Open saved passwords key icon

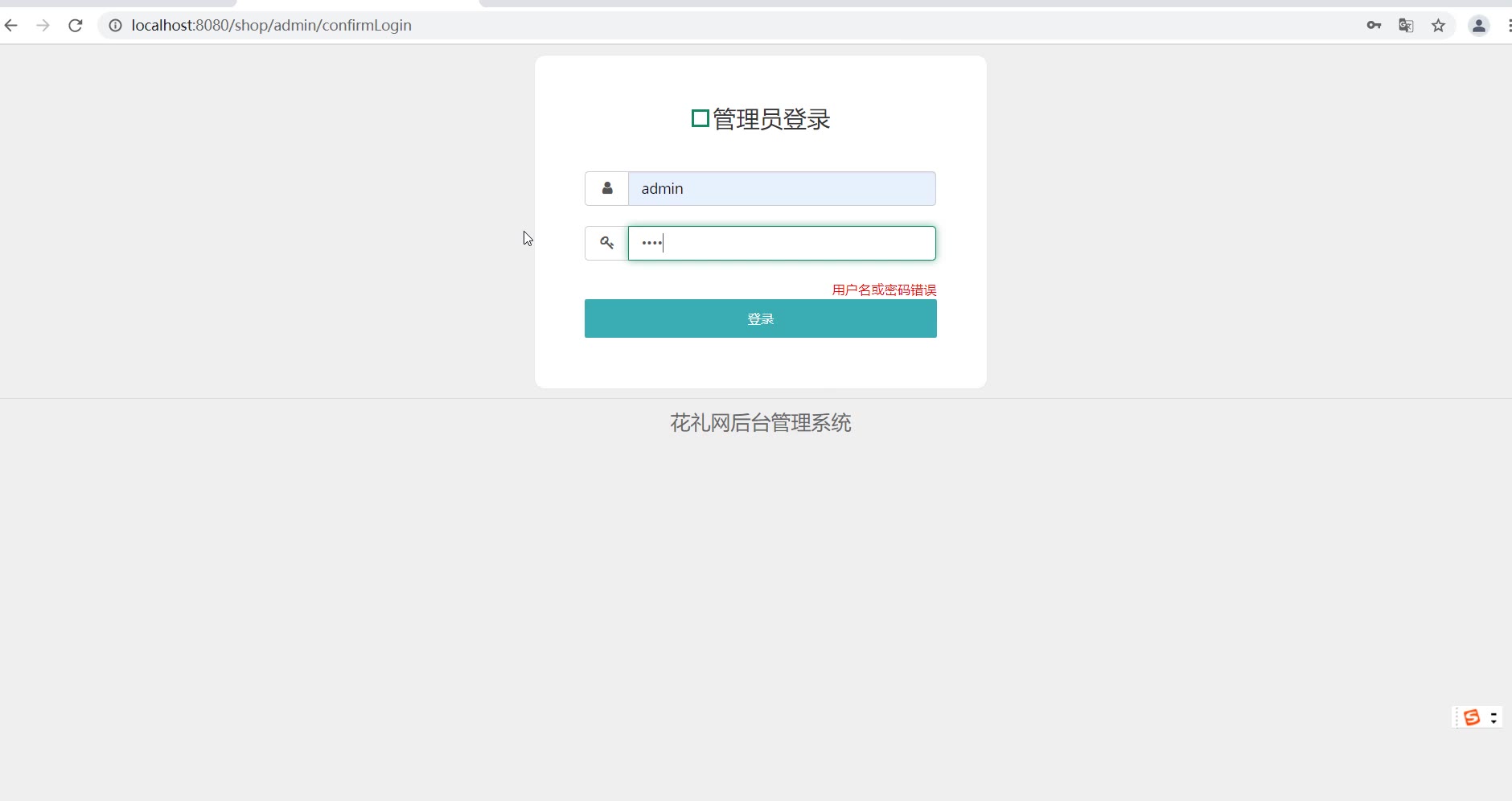pyautogui.click(x=1374, y=26)
